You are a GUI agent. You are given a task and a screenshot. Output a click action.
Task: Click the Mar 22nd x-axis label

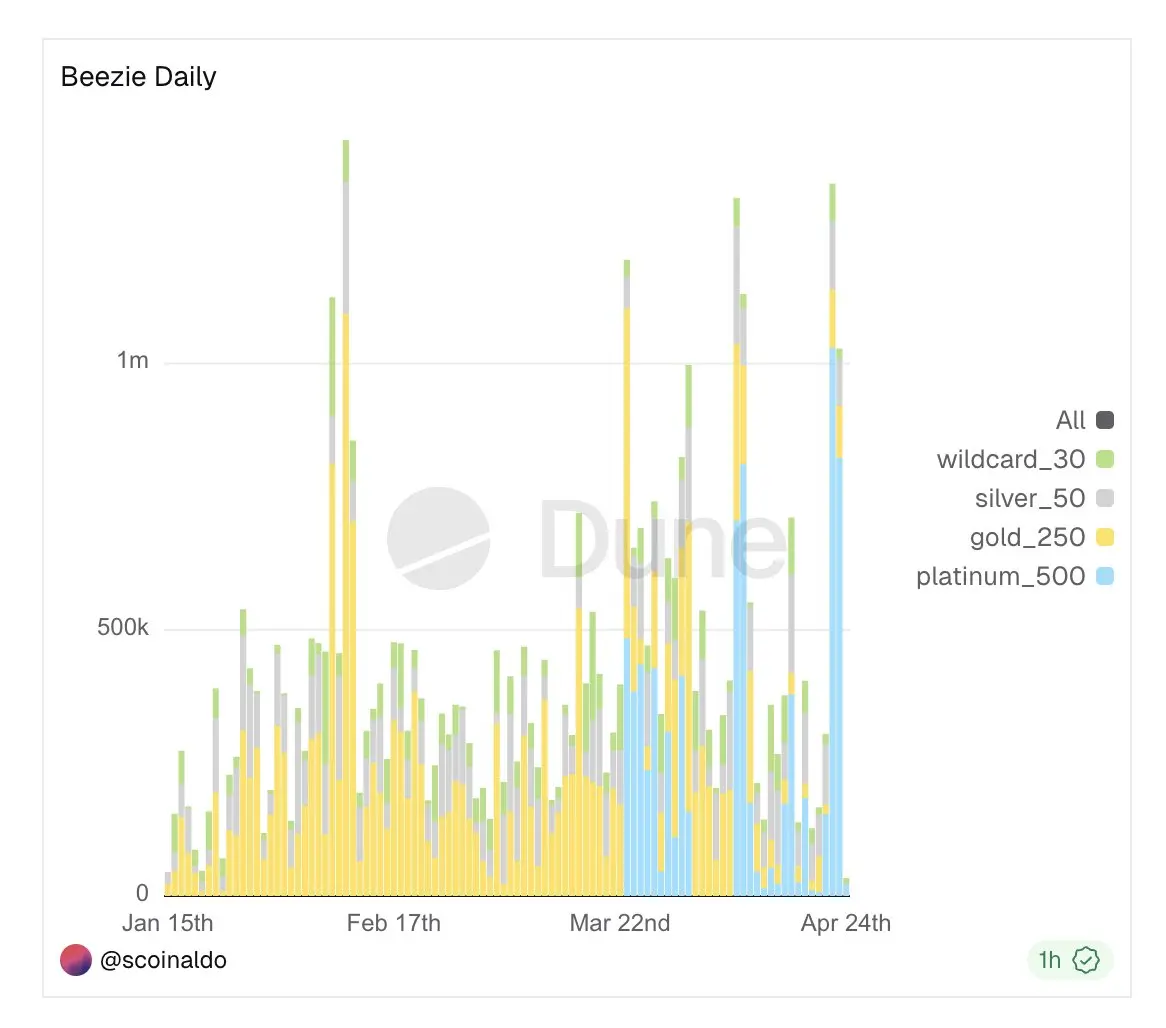coord(620,923)
